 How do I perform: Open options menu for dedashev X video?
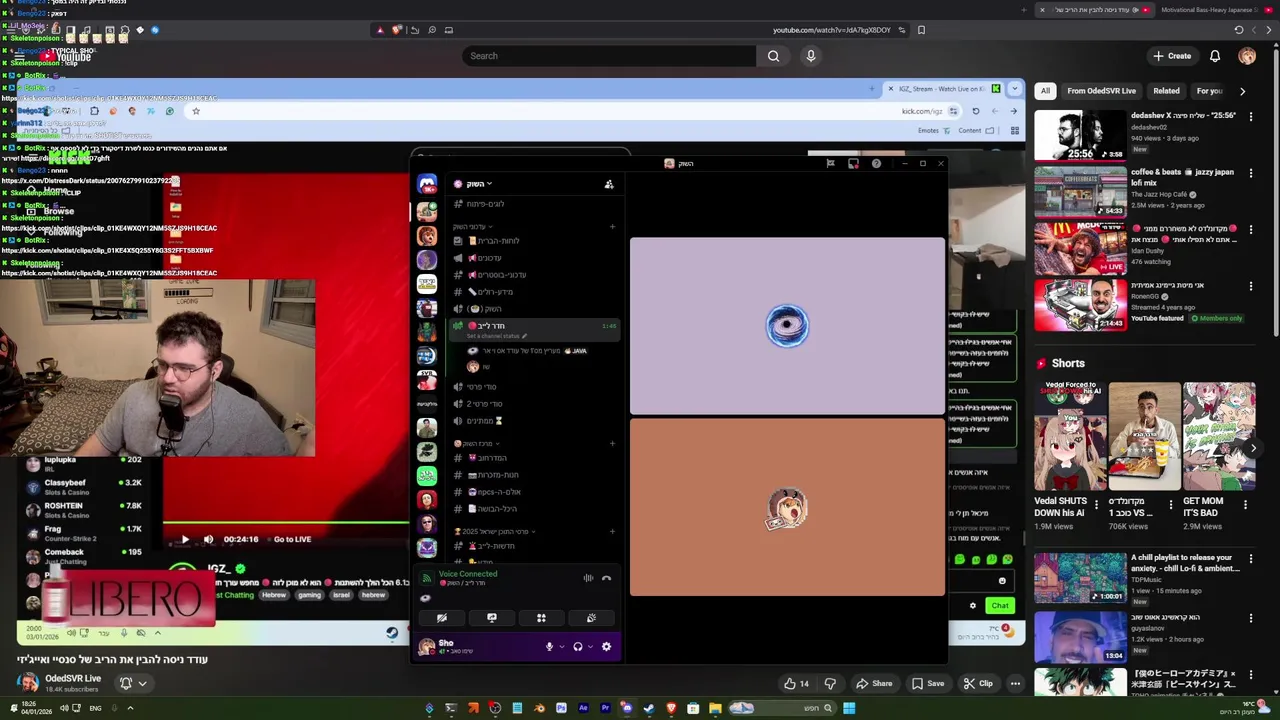(x=1250, y=116)
